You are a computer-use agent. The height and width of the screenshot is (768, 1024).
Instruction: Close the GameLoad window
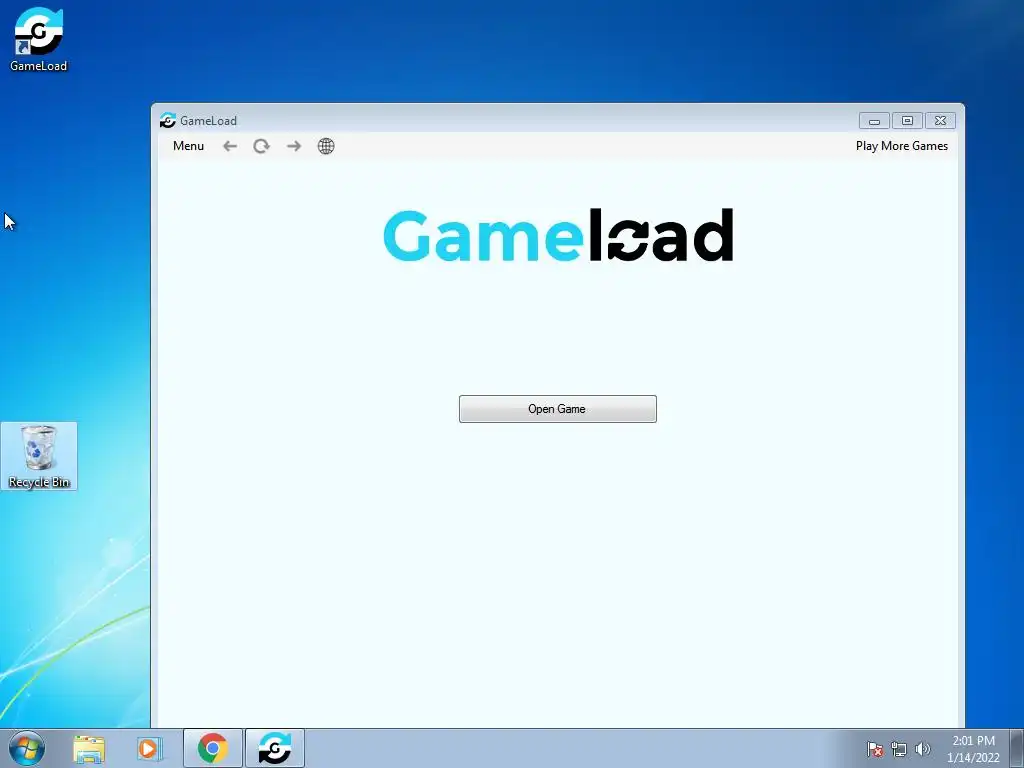940,121
